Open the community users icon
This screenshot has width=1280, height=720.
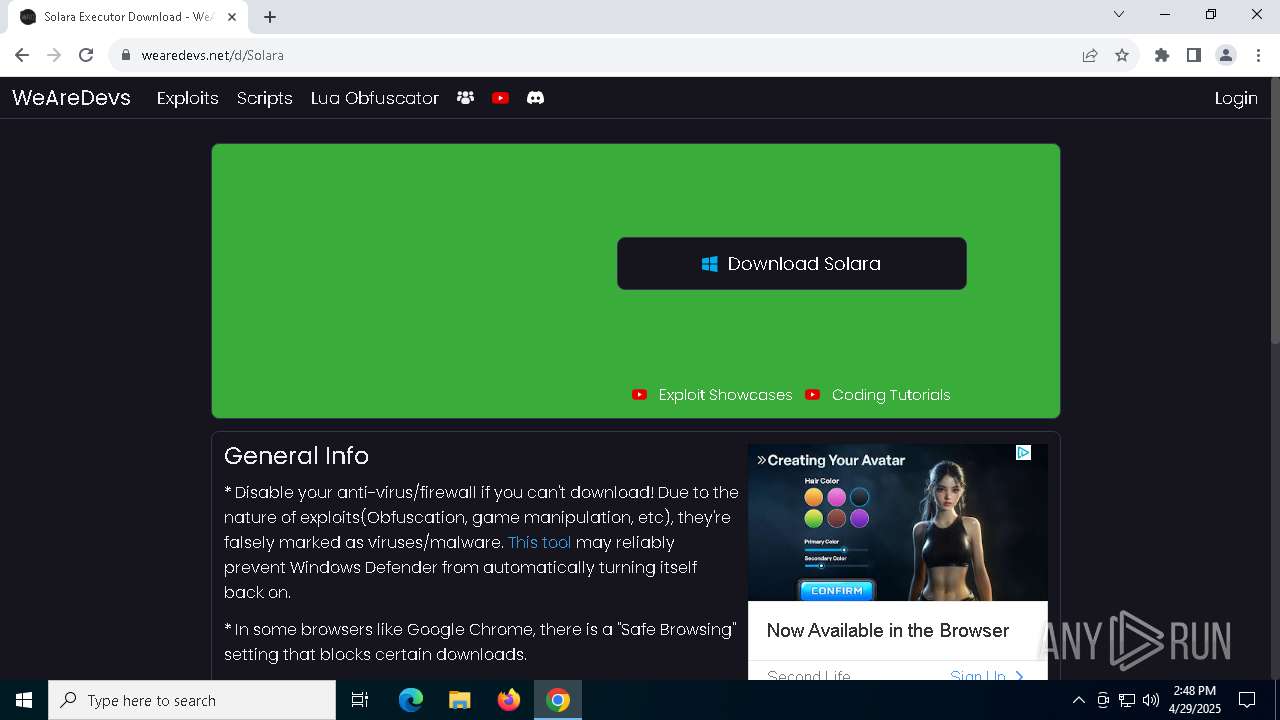[x=465, y=98]
